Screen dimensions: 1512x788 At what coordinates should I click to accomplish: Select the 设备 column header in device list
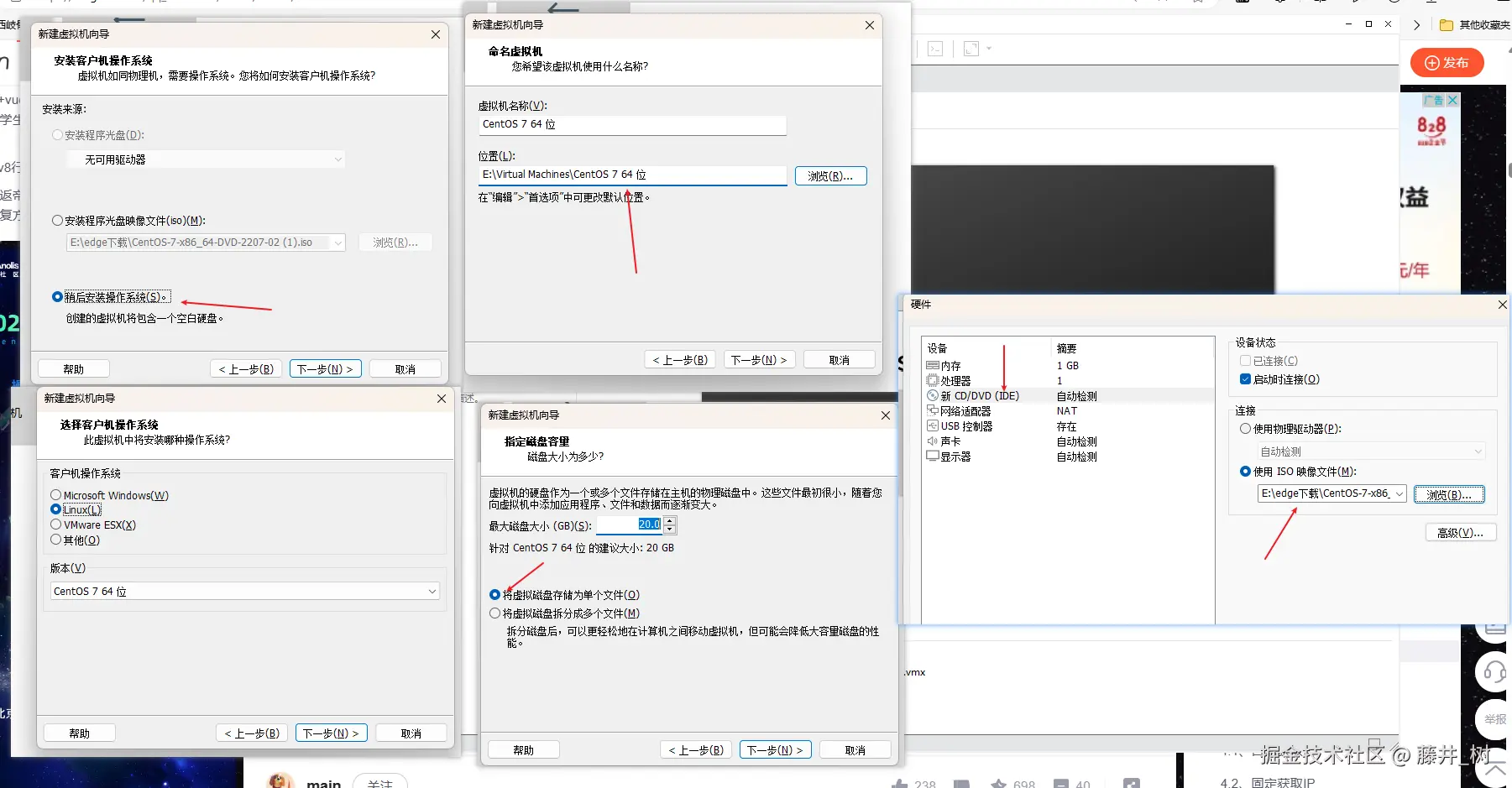(x=937, y=348)
